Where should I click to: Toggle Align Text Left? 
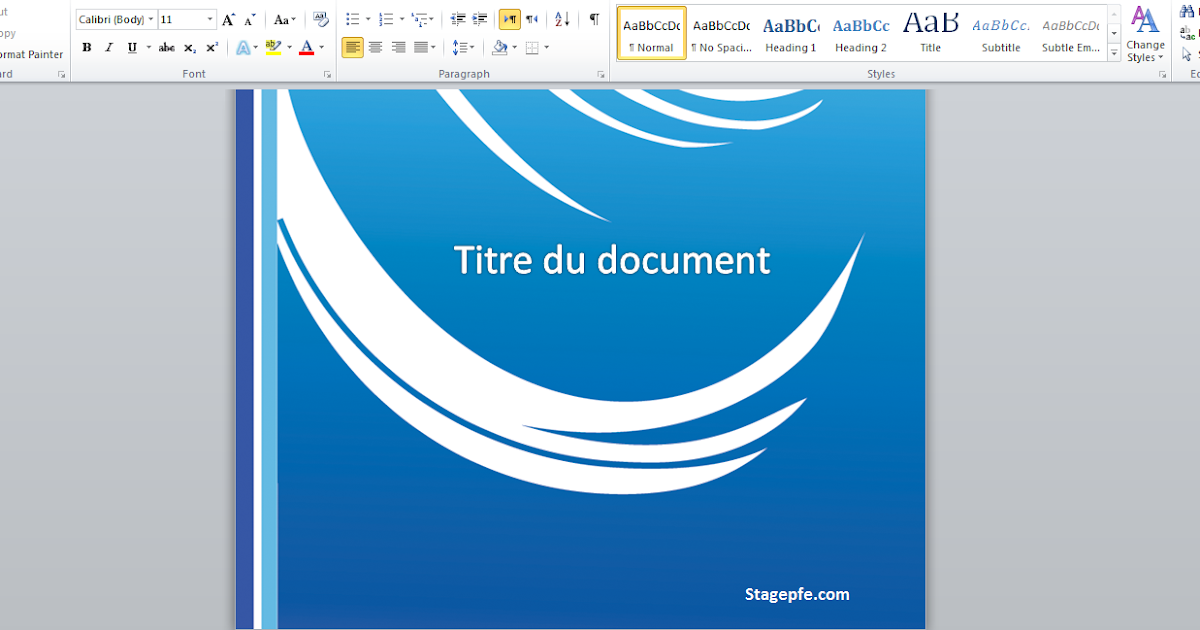pyautogui.click(x=352, y=47)
